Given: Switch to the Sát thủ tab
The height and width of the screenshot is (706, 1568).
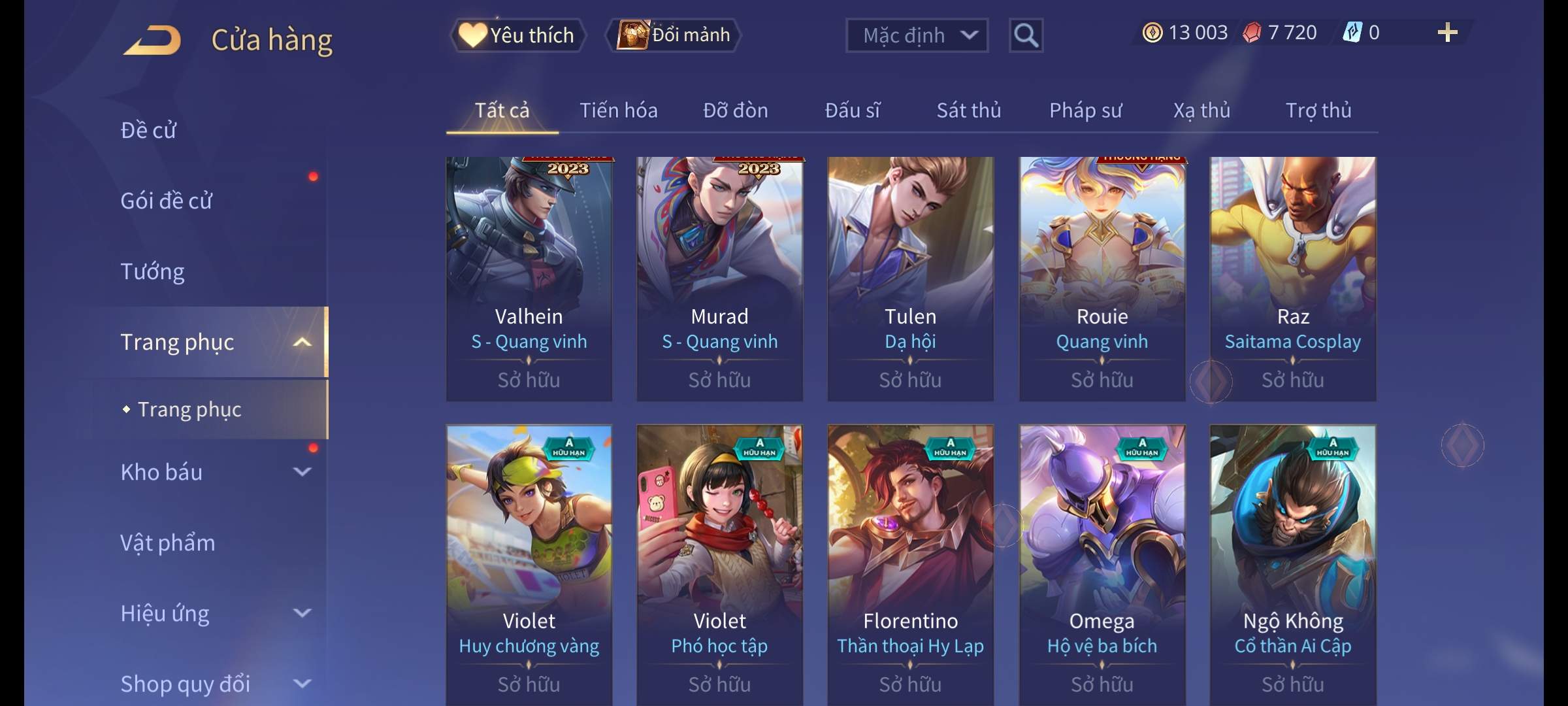Looking at the screenshot, I should (x=969, y=110).
